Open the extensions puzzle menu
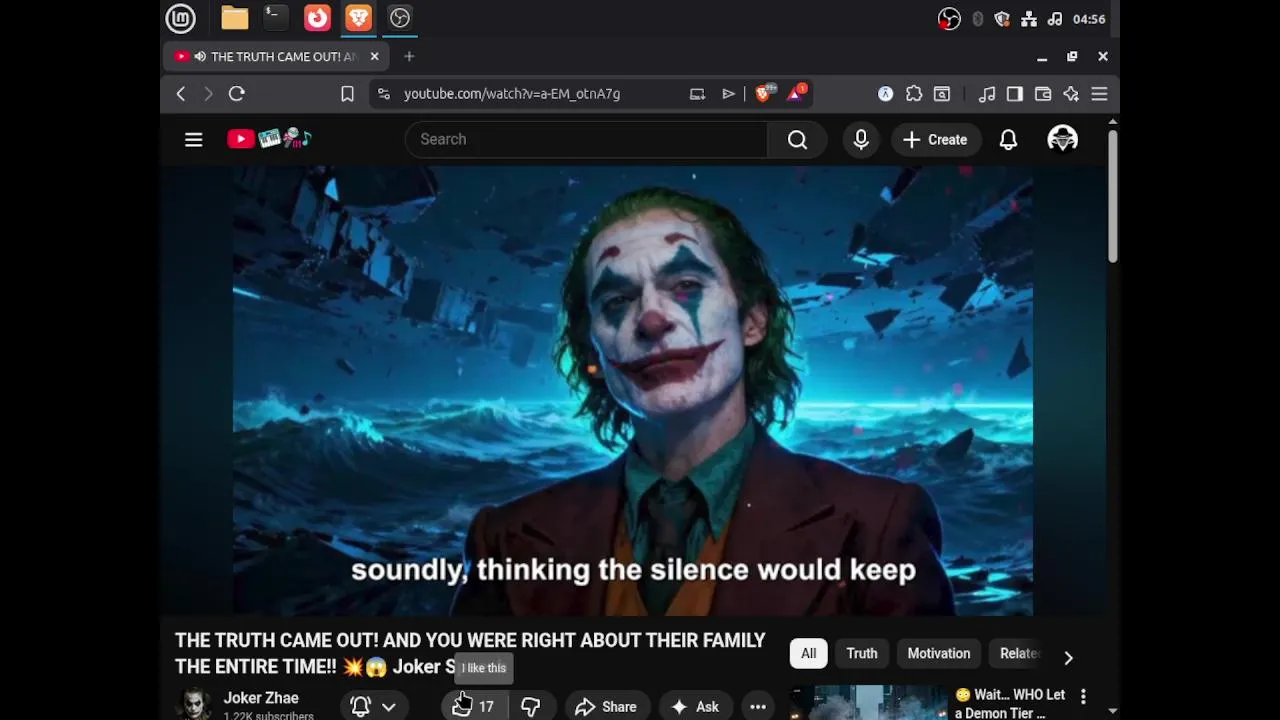Screen dimensions: 1280x720 [x=914, y=94]
